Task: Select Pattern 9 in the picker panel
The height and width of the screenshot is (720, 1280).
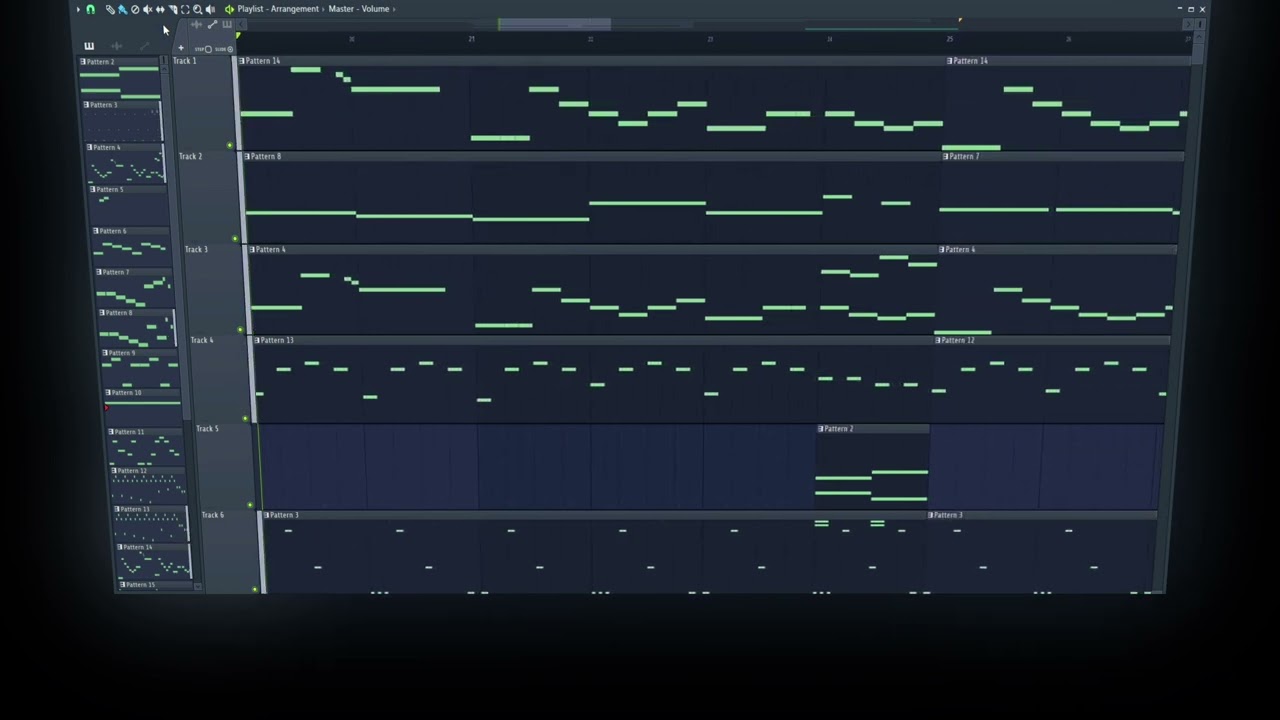Action: pos(140,370)
